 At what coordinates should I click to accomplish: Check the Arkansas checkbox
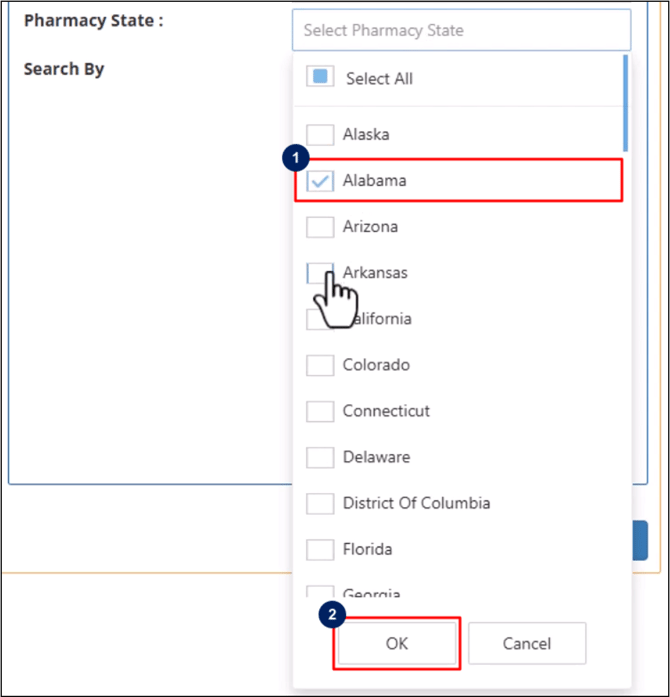point(320,272)
